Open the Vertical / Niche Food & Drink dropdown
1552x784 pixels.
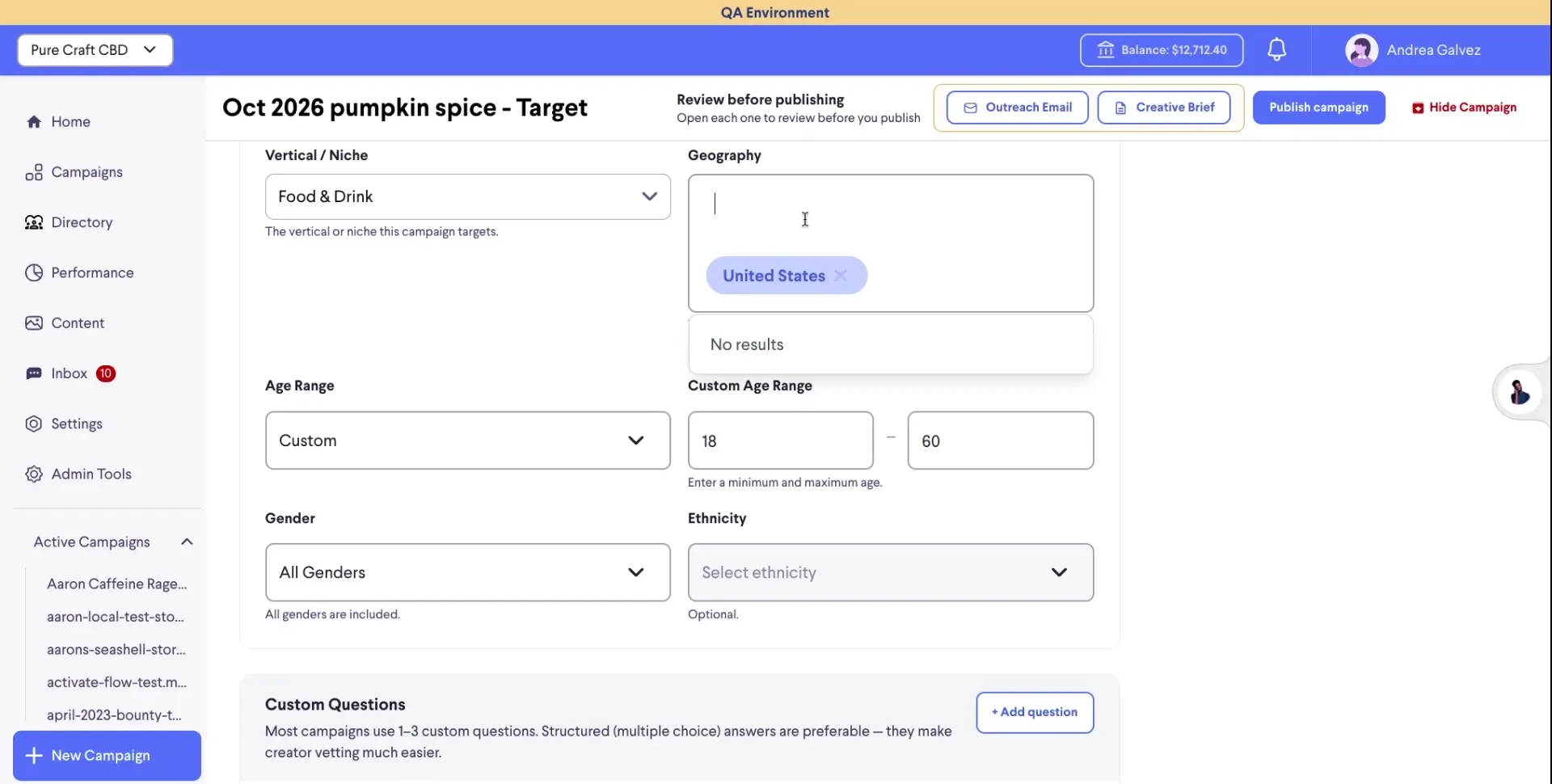(467, 196)
